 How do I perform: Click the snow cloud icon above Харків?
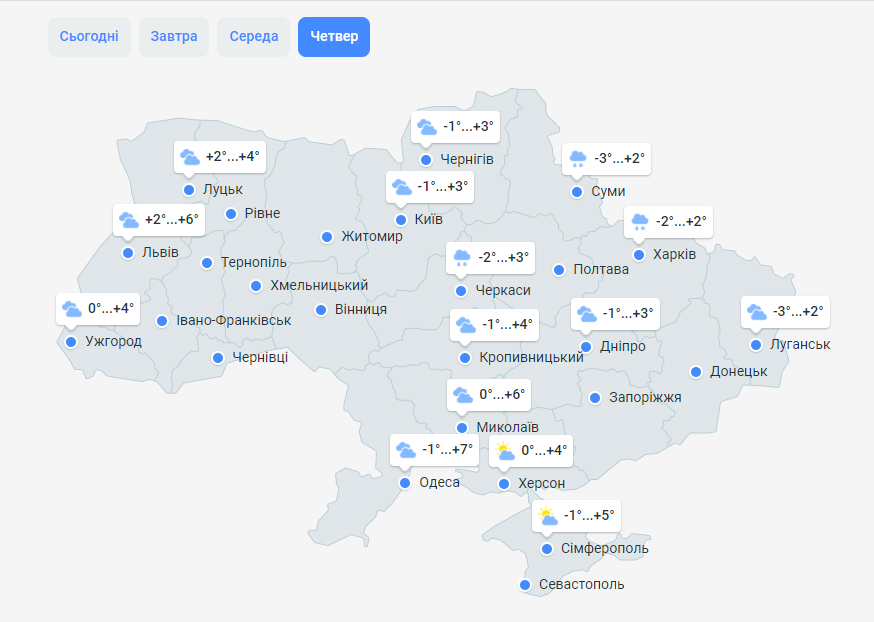click(640, 222)
